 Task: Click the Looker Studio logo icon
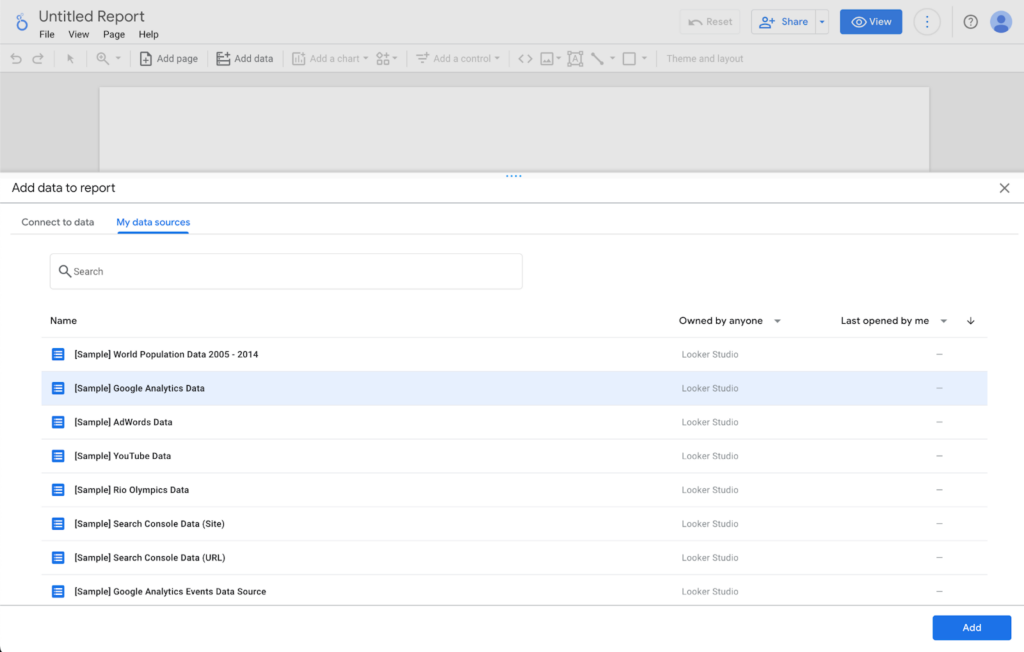(x=22, y=22)
